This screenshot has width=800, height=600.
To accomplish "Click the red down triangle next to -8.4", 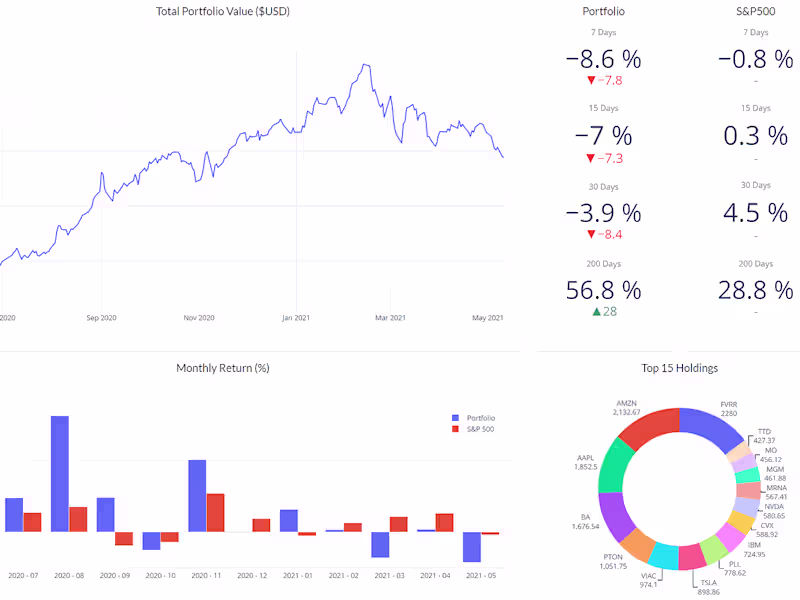I will (591, 235).
